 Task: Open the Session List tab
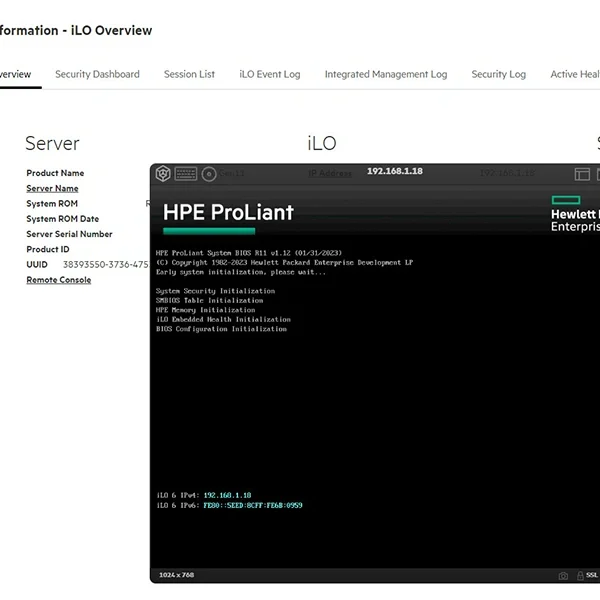click(x=189, y=74)
